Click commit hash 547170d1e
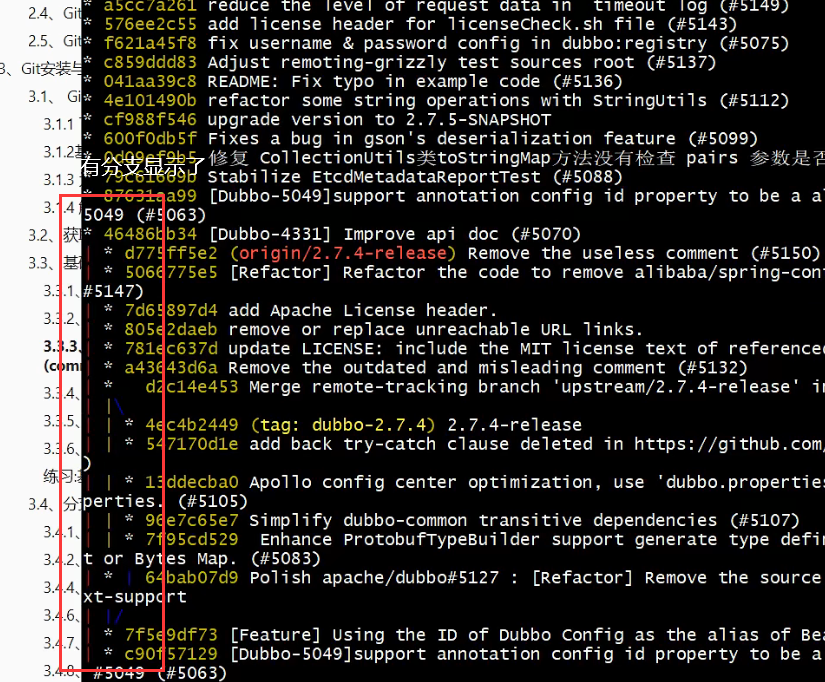 tap(192, 444)
